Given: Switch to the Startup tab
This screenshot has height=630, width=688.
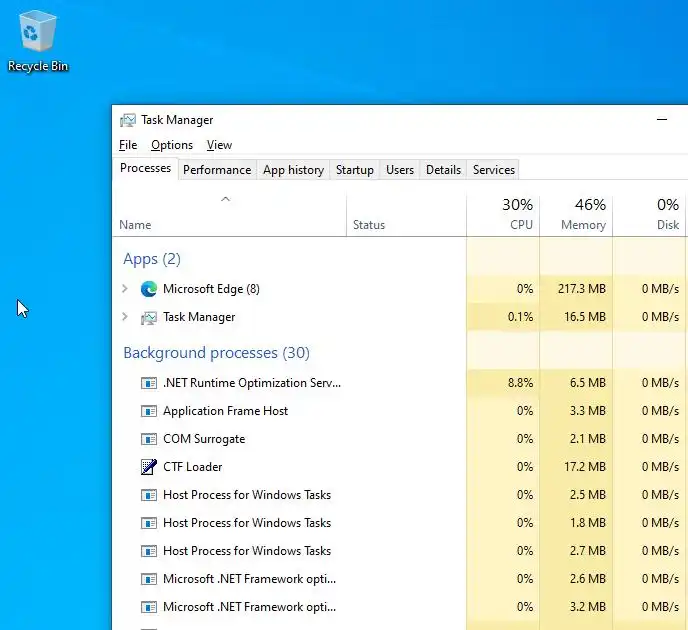Looking at the screenshot, I should pos(355,170).
